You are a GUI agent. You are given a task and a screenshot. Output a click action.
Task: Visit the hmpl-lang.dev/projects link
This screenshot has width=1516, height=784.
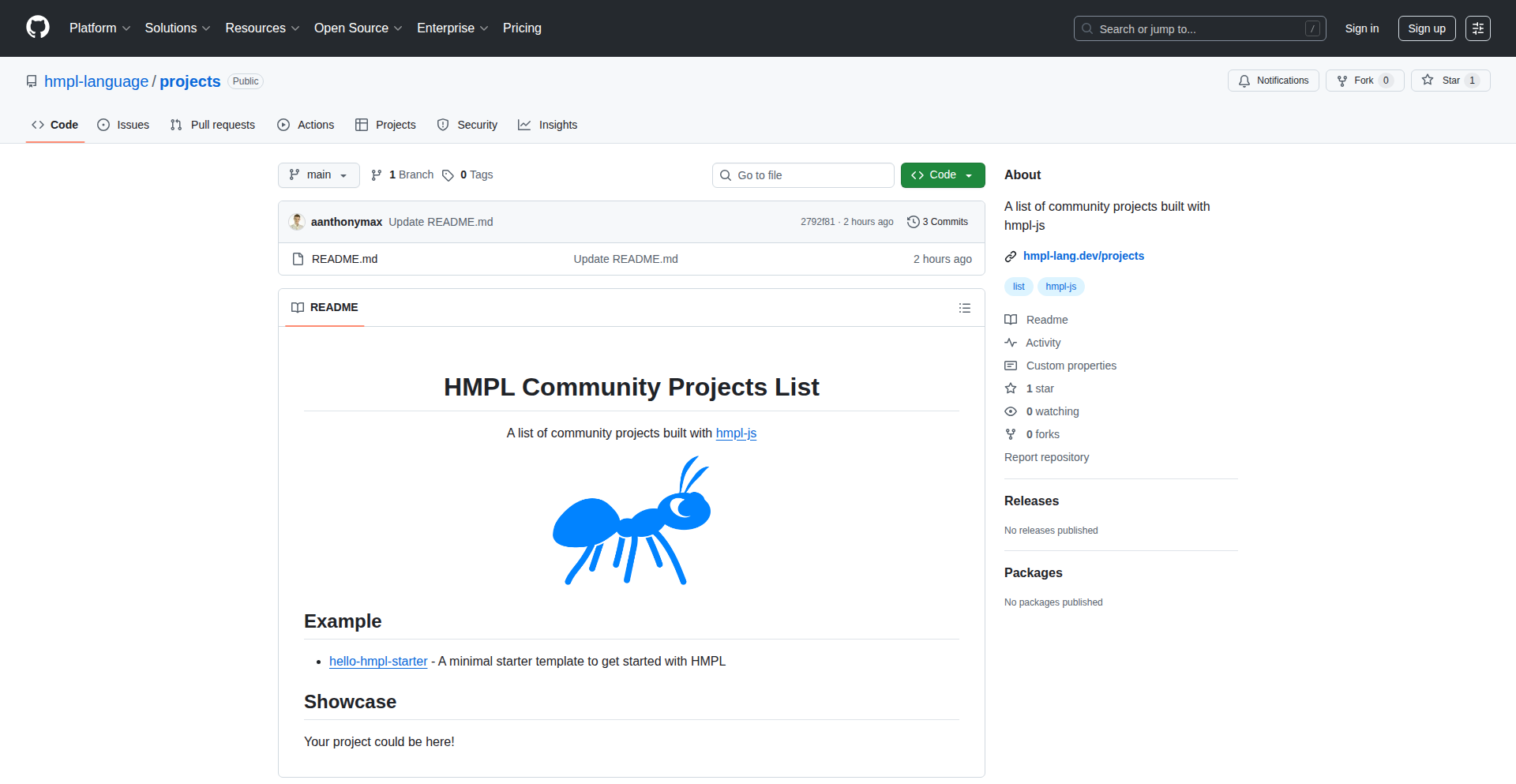(1083, 256)
